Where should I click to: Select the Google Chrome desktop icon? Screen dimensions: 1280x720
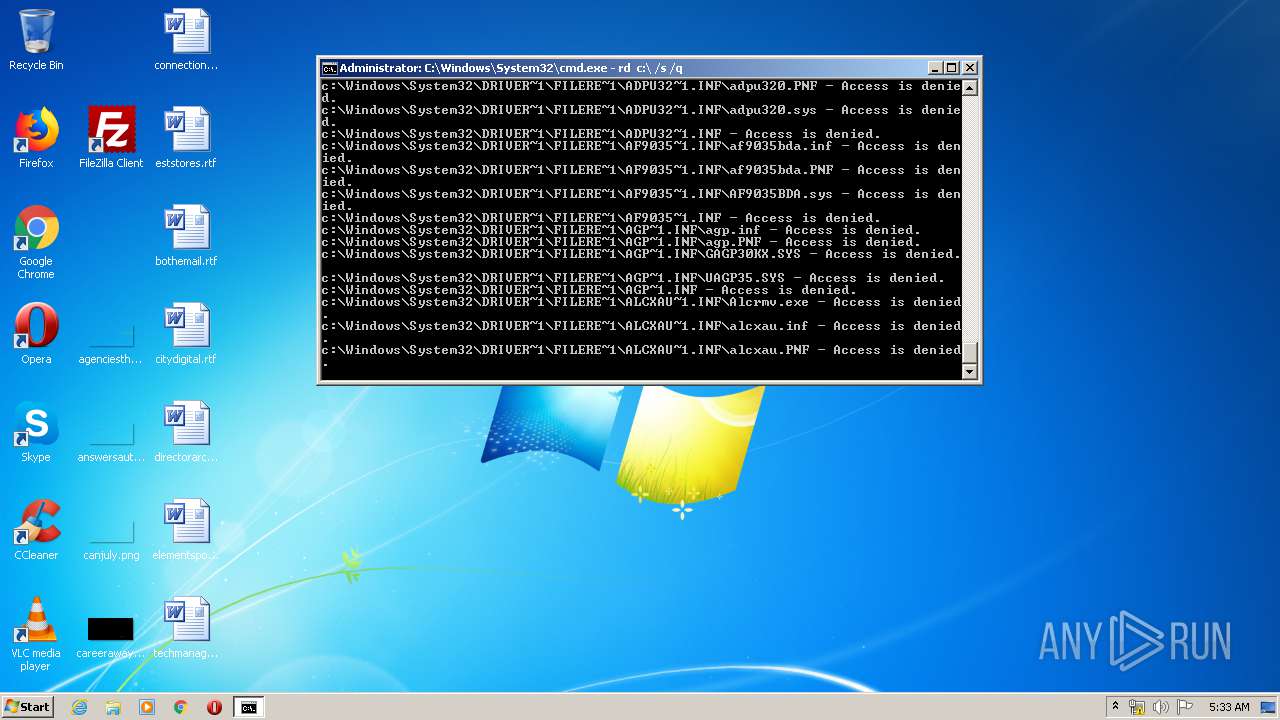click(x=36, y=242)
